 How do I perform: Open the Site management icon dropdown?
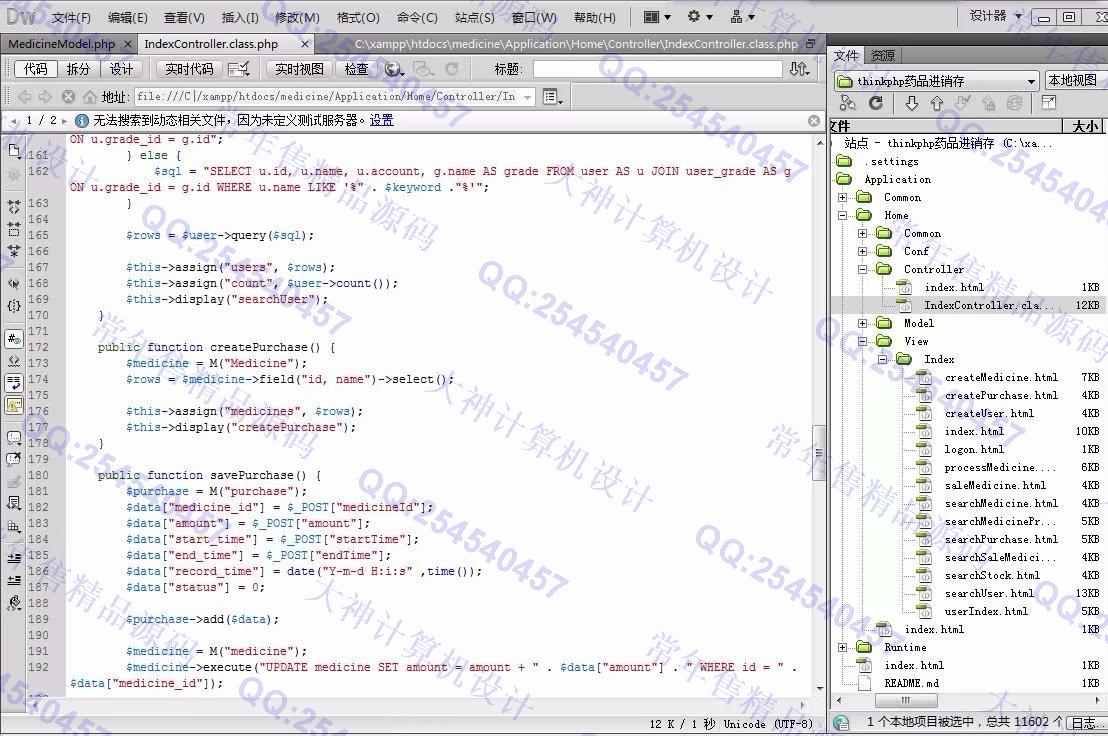point(742,16)
